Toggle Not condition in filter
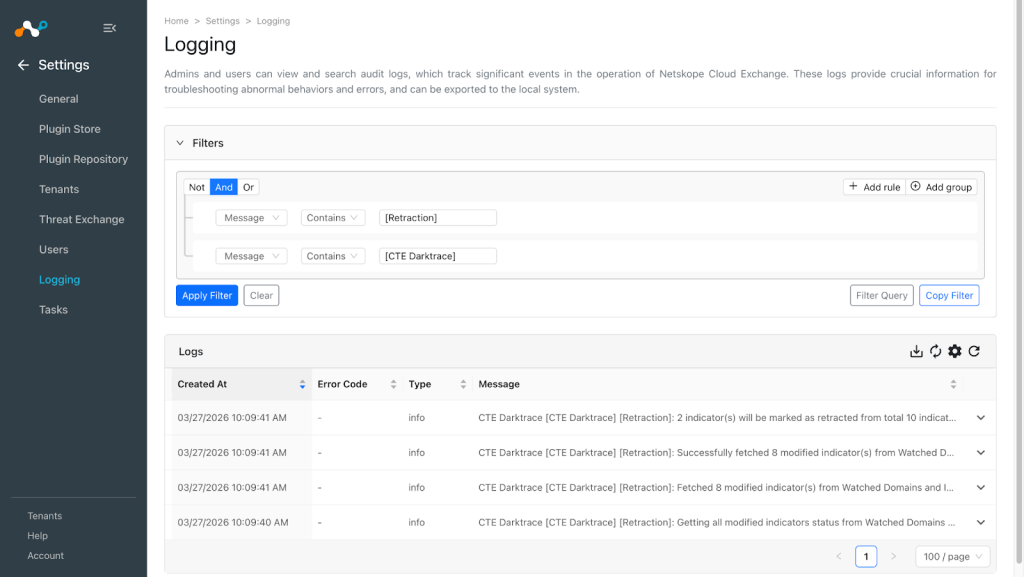This screenshot has width=1024, height=577. [197, 187]
